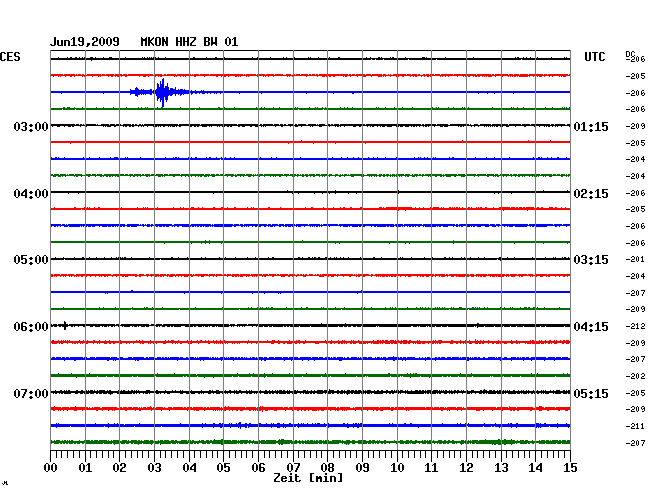This screenshot has height=494, width=650.
Task: Select the 00 minute tick label
Action: tap(51, 467)
